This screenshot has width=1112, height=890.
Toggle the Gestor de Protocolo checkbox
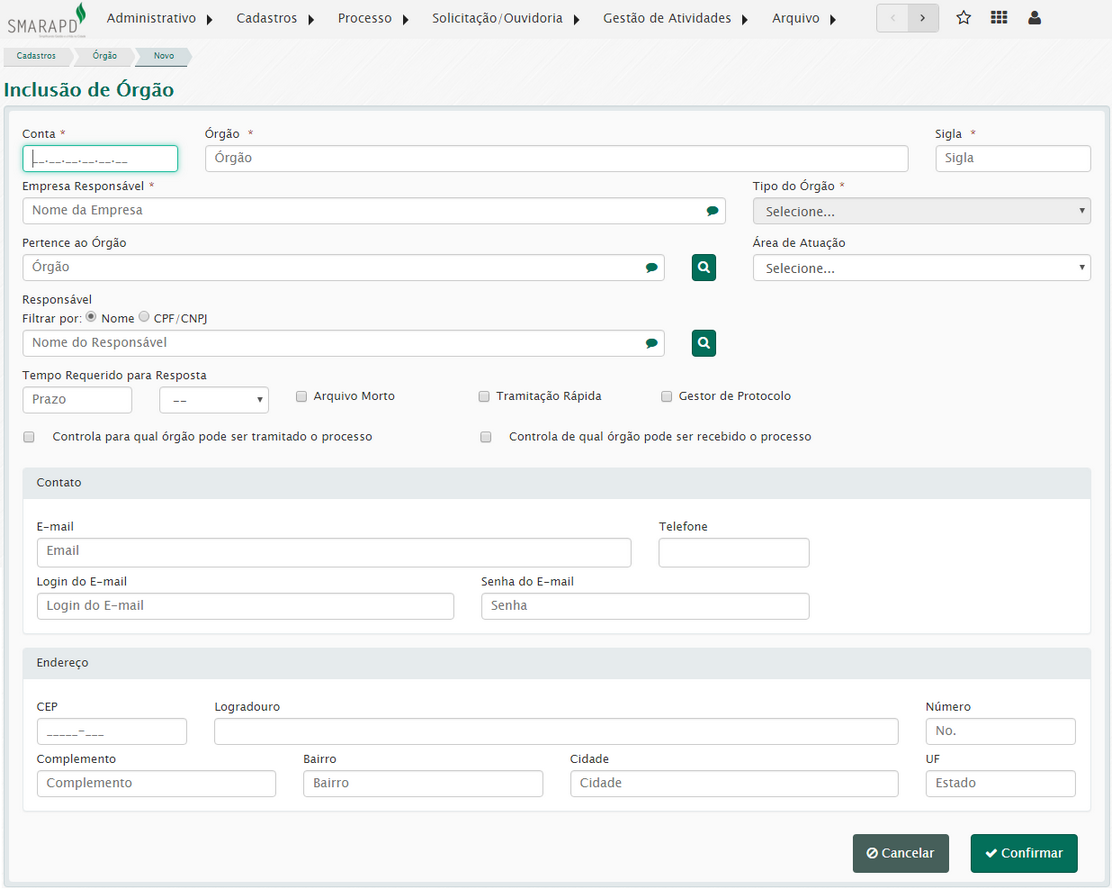[x=667, y=397]
